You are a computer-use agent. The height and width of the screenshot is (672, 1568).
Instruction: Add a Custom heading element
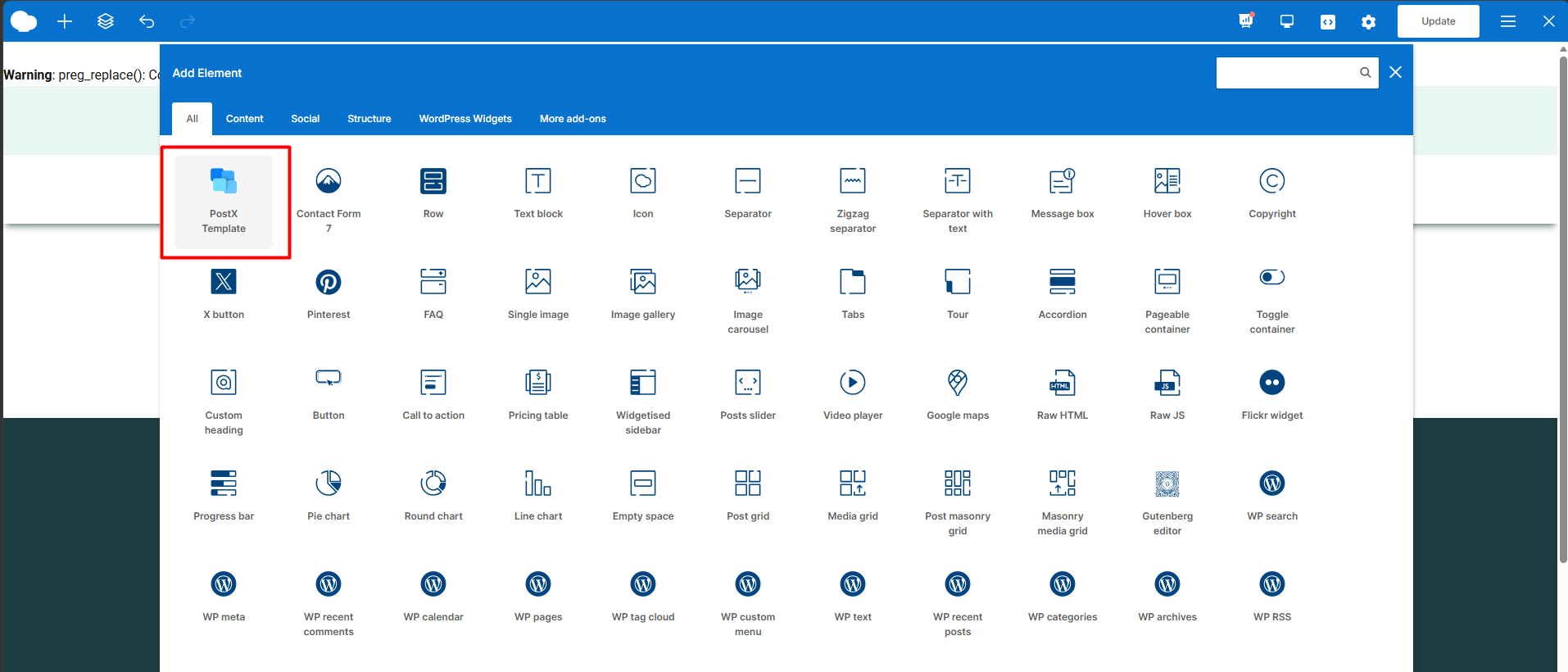(224, 403)
